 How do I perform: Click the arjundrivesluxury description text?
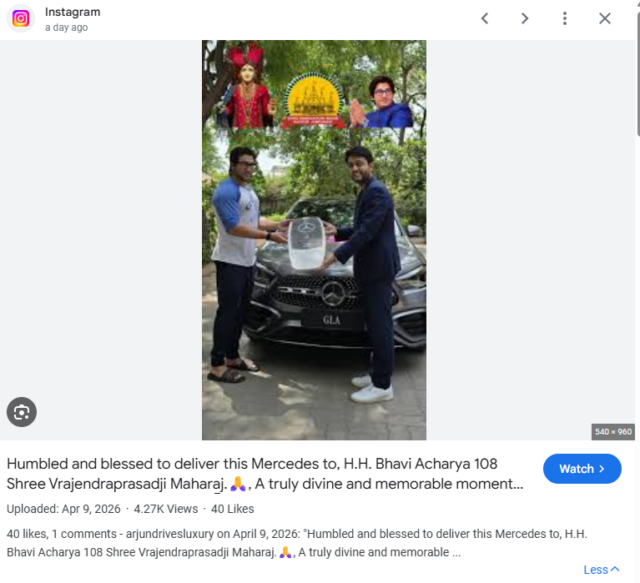click(x=297, y=543)
